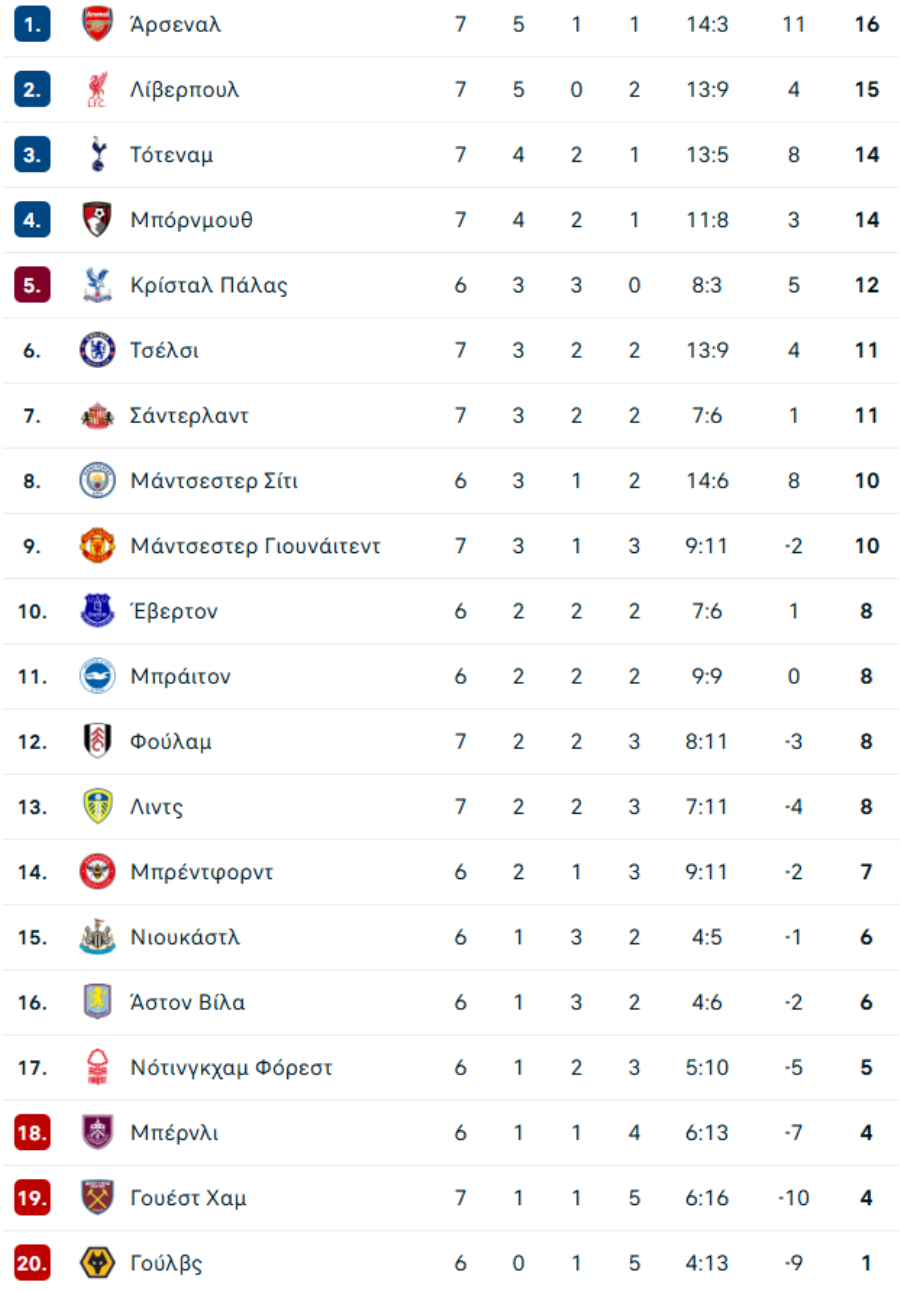Image resolution: width=900 pixels, height=1291 pixels.
Task: Click the red position 18 badge
Action: (x=32, y=1133)
